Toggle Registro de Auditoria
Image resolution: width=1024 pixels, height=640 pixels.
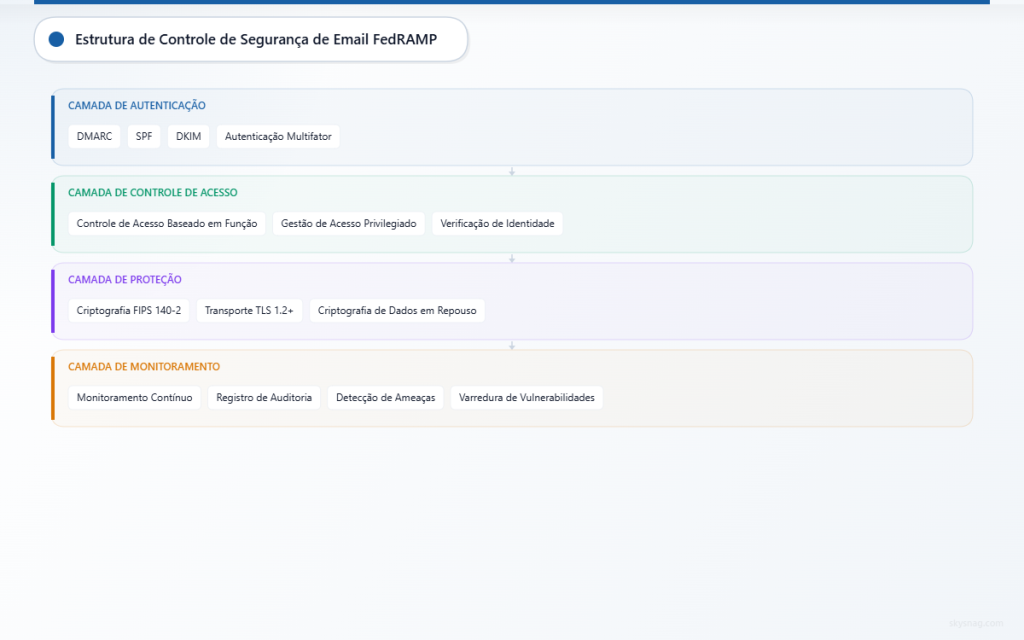[264, 397]
